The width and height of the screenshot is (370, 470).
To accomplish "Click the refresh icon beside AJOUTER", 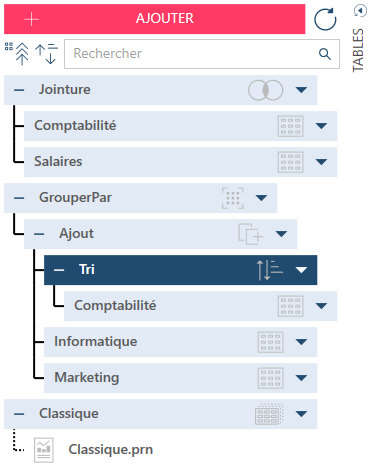I will [325, 19].
